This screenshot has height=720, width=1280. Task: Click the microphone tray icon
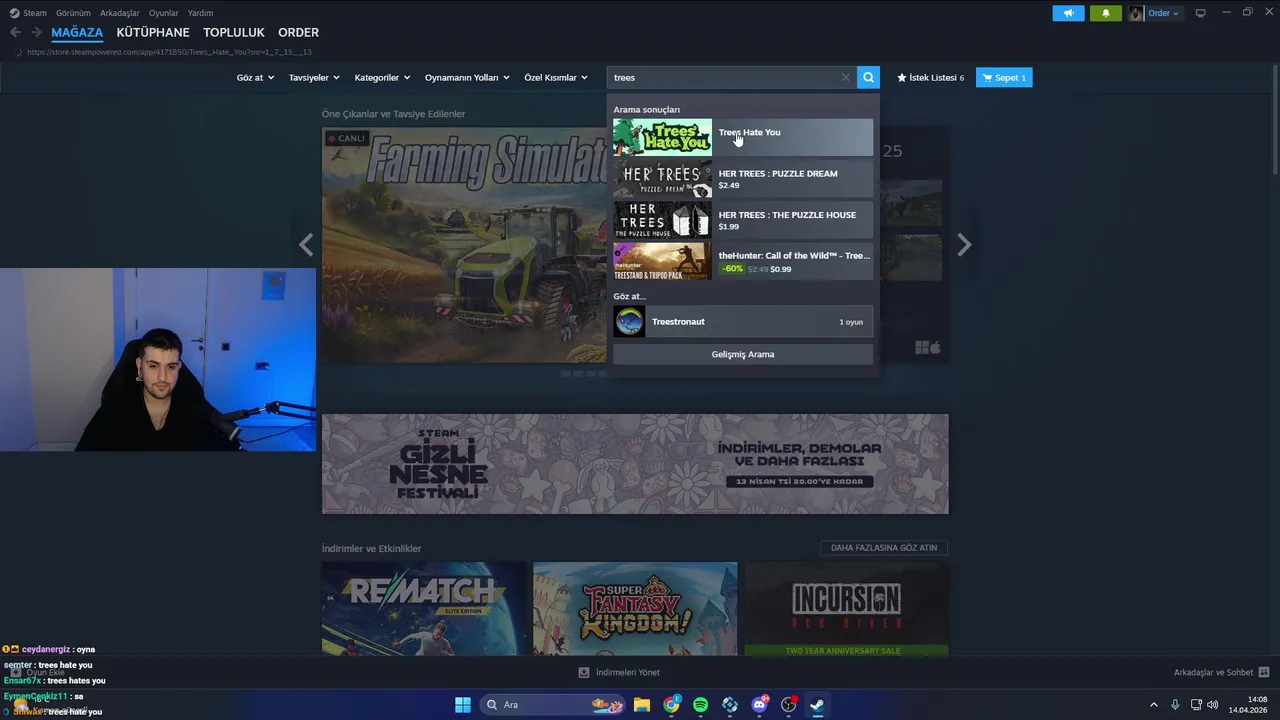click(x=1175, y=705)
